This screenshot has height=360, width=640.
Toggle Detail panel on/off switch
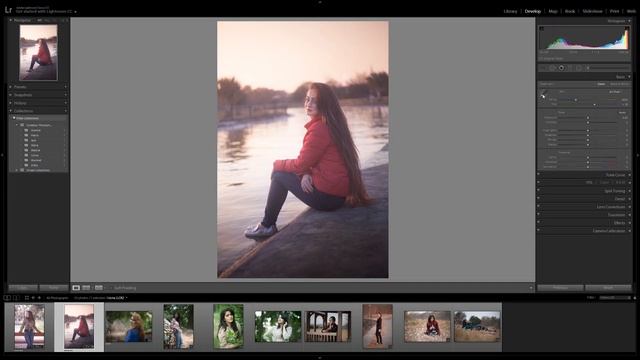coord(538,198)
